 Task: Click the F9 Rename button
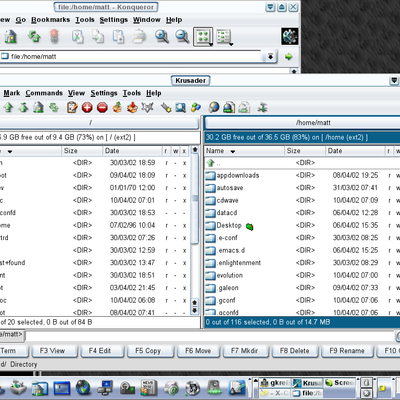[x=347, y=351]
